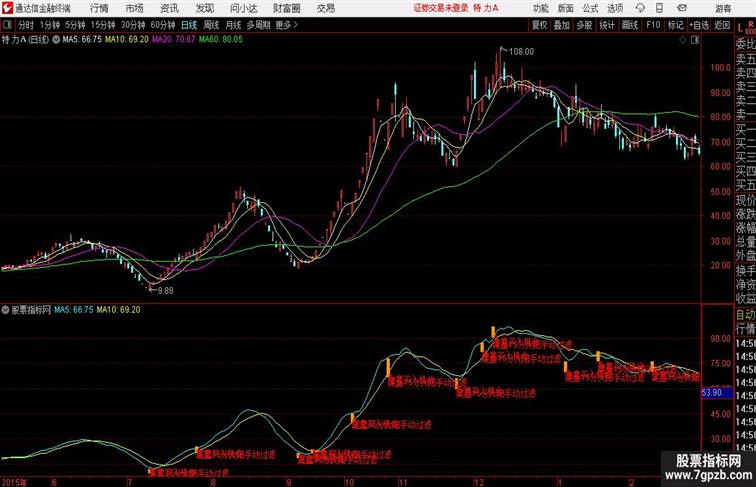The width and height of the screenshot is (756, 487).
Task: Open the main chart indicator dropdown beside 特力A
Action: [56, 40]
